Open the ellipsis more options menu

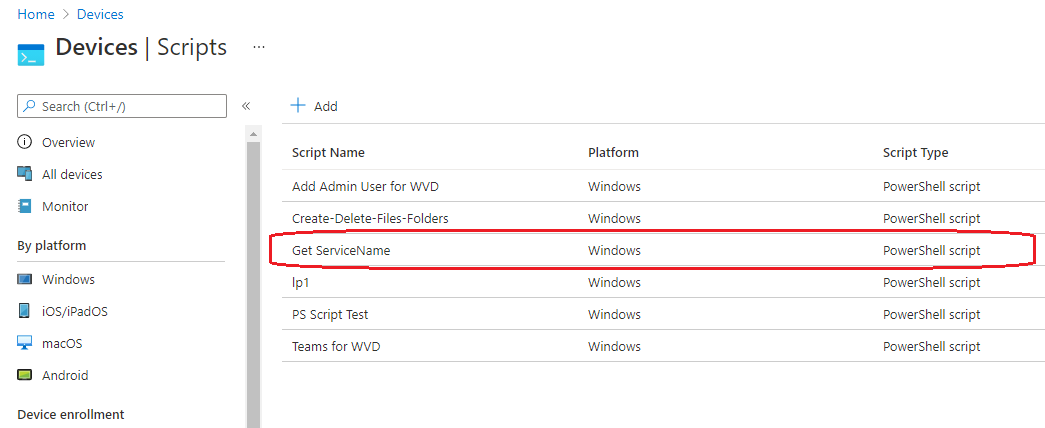click(259, 47)
